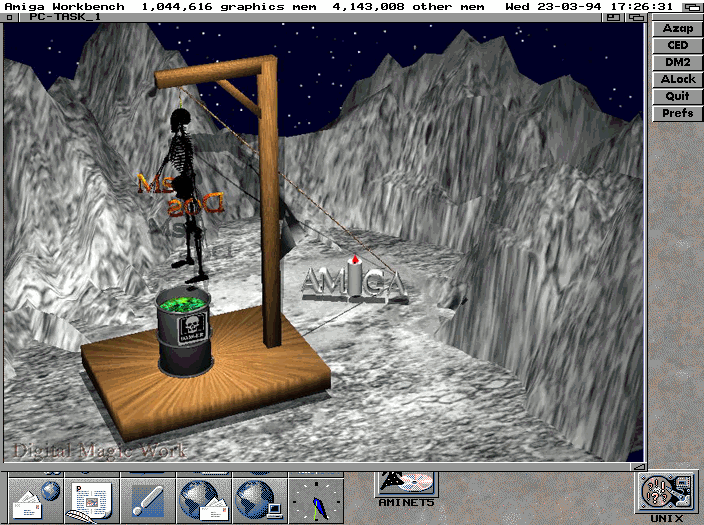The width and height of the screenshot is (704, 525).
Task: Click the ALock button
Action: point(677,79)
